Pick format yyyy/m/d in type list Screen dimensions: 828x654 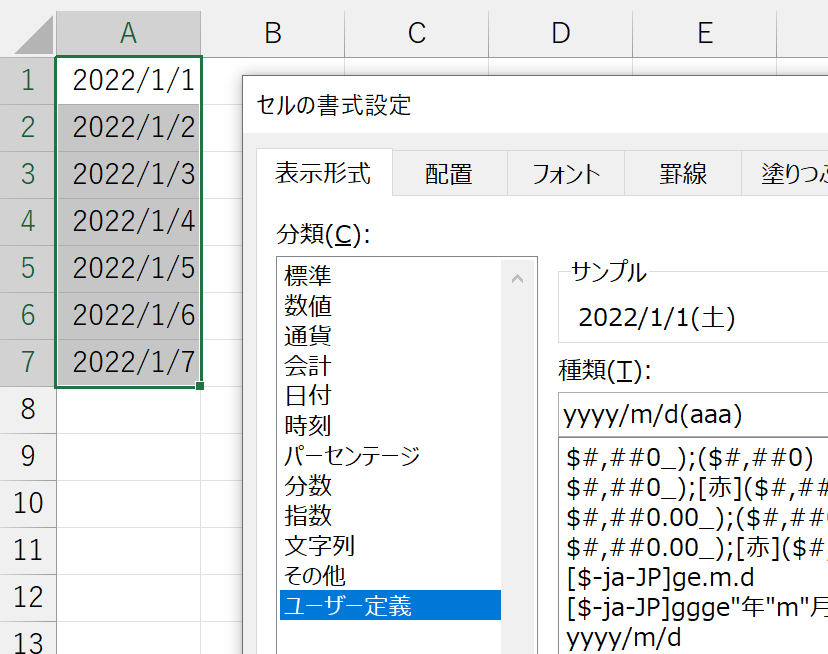(694, 638)
